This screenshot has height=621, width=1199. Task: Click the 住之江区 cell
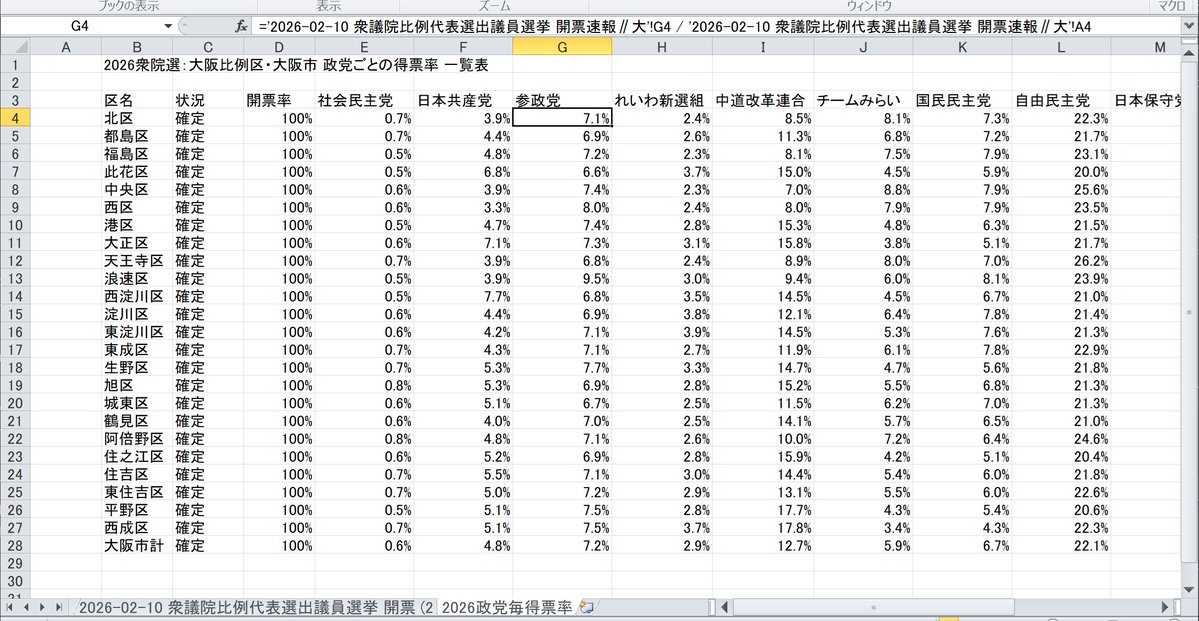click(x=136, y=457)
